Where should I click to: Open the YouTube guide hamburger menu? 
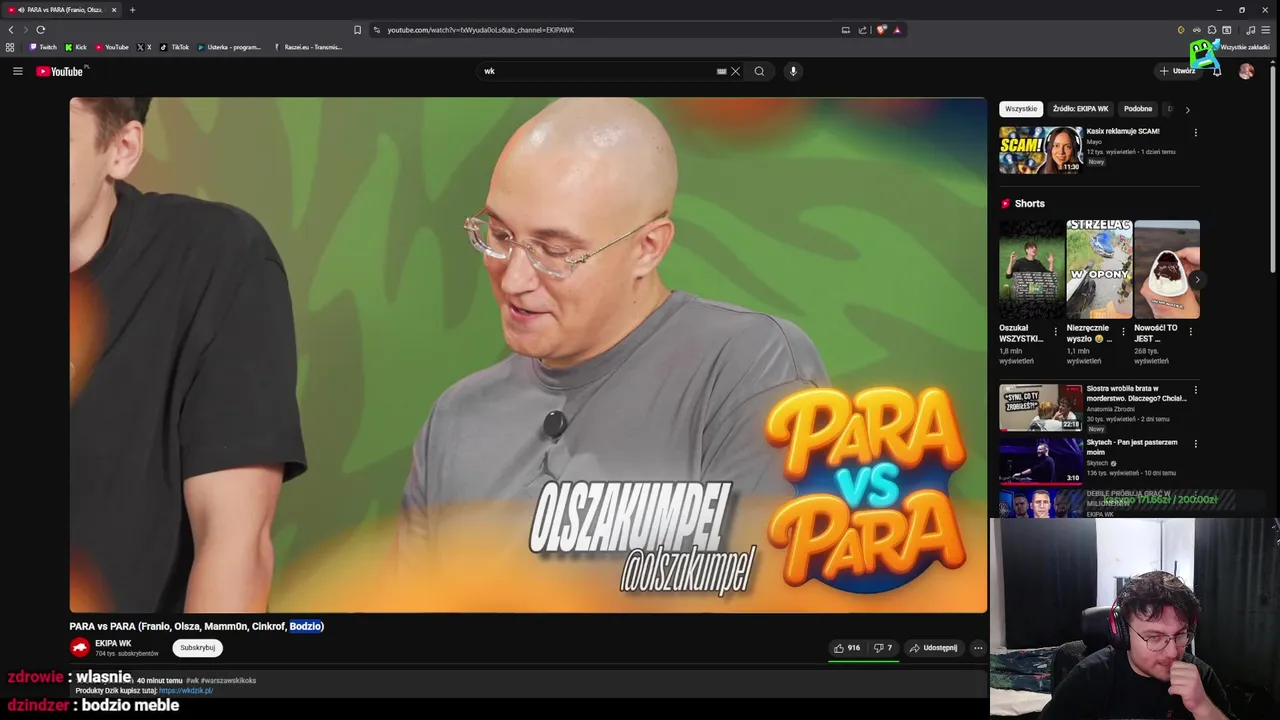17,71
